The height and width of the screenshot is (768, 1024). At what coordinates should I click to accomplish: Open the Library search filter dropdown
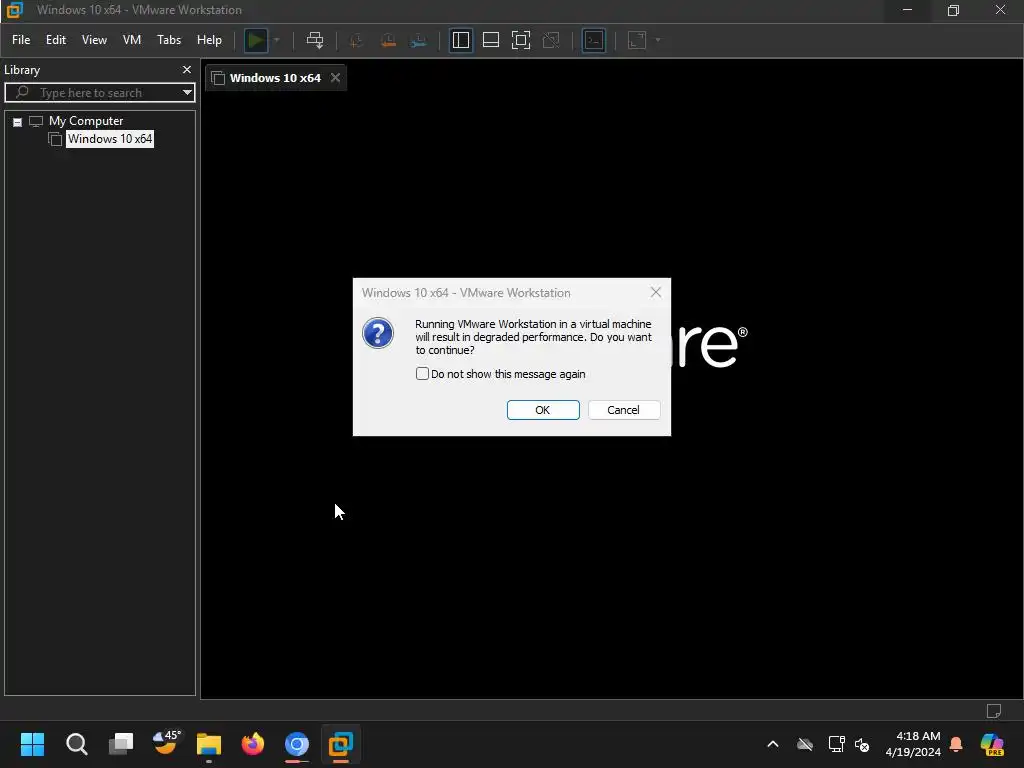tap(187, 93)
